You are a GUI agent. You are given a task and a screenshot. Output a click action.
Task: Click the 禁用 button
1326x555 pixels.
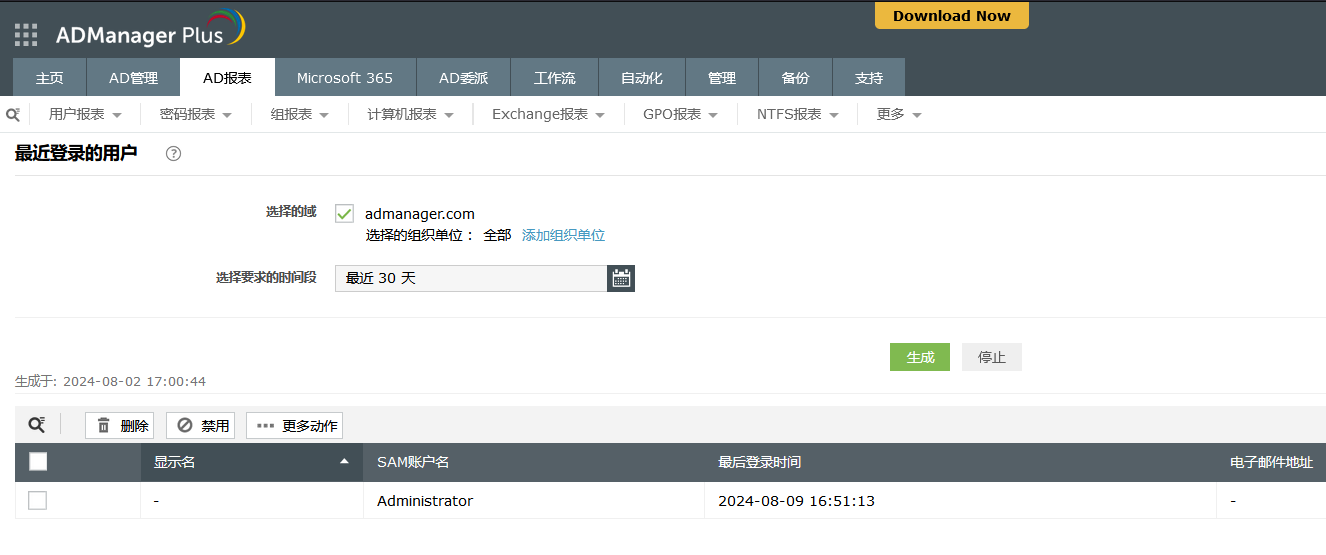point(200,425)
